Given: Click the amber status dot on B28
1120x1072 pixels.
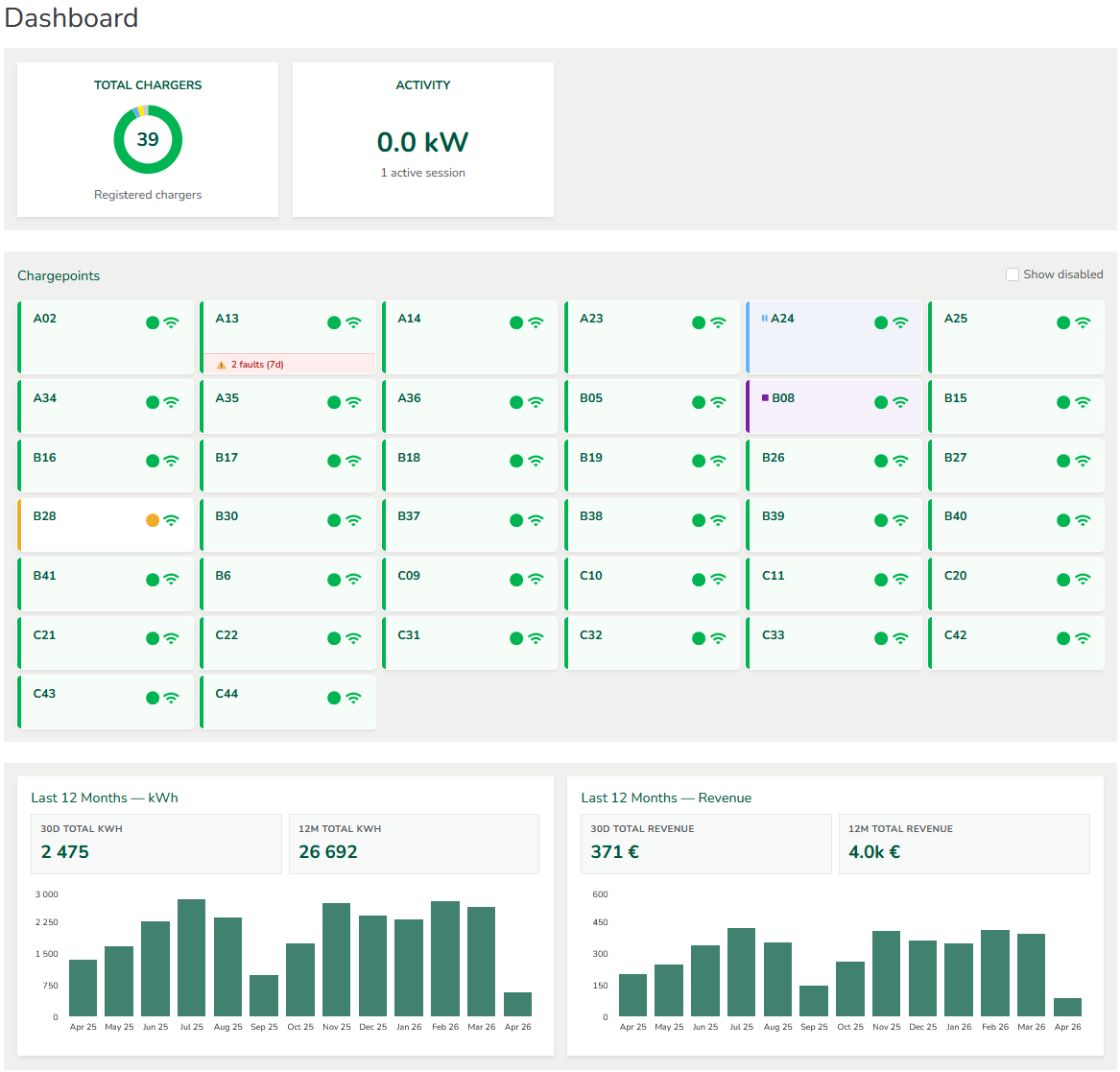Looking at the screenshot, I should tap(153, 519).
